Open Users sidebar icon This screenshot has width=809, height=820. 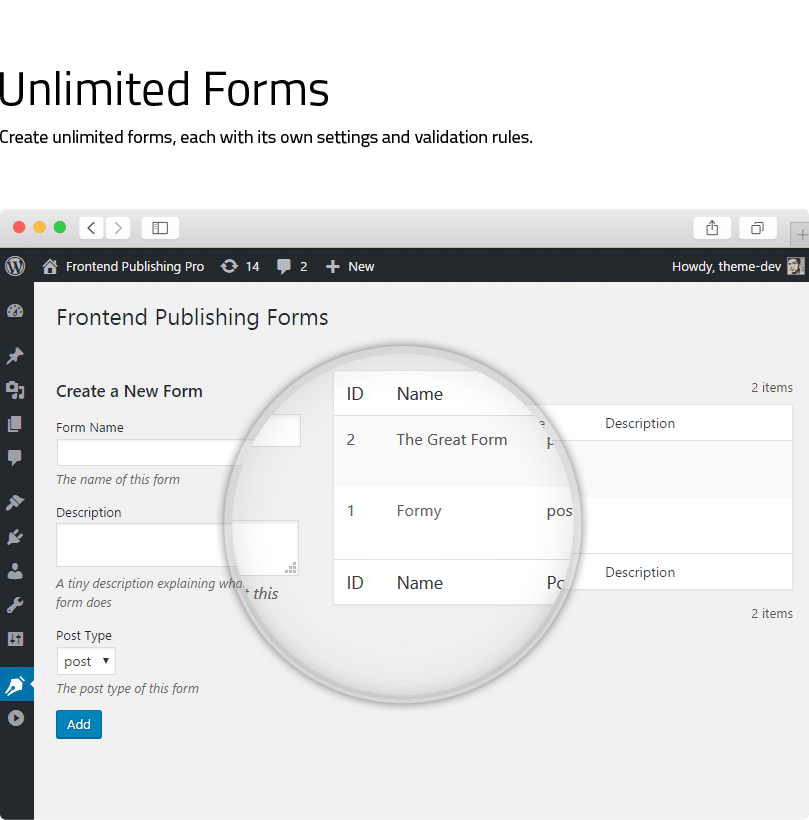[15, 571]
